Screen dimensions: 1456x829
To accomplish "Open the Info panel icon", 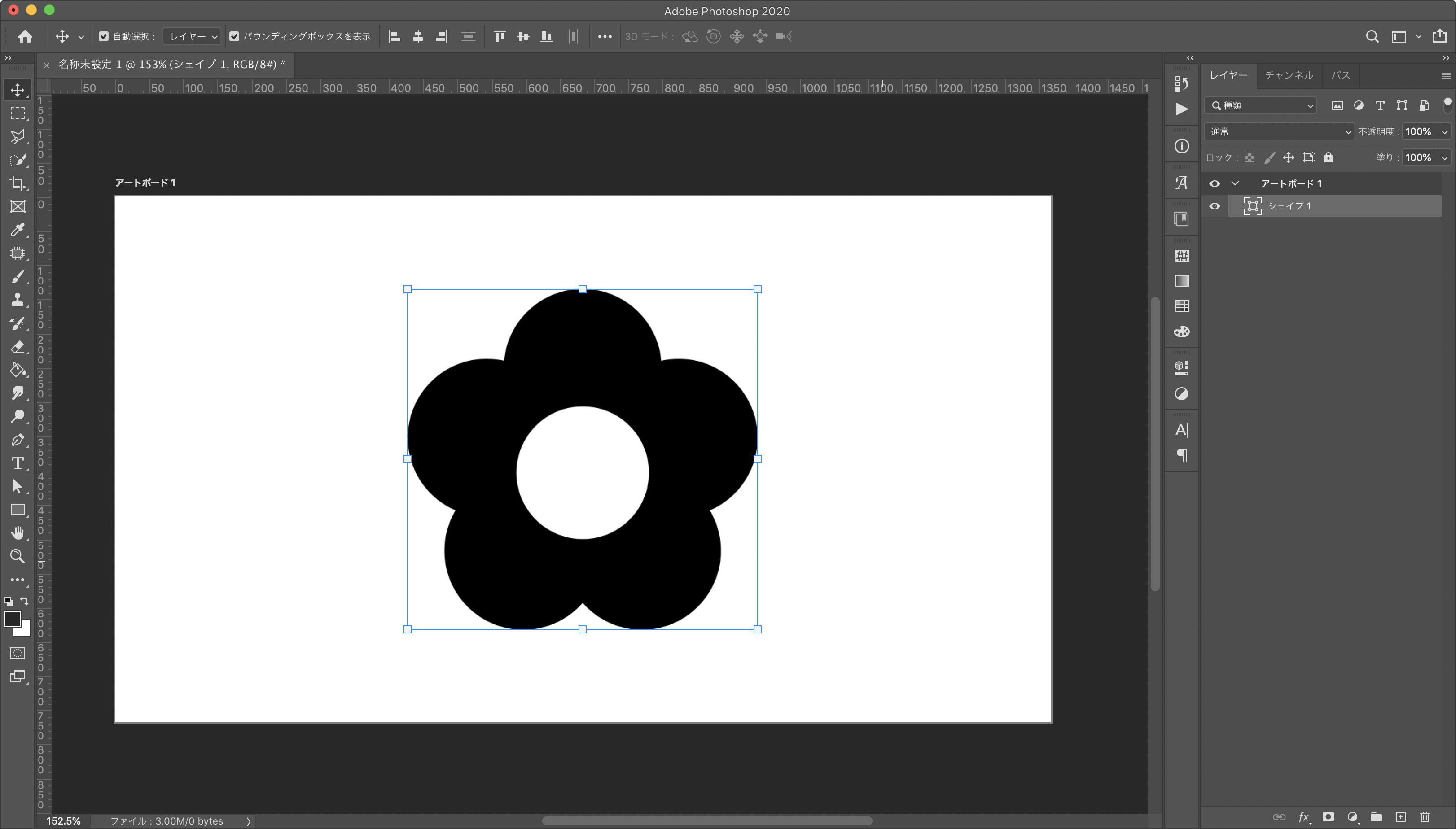I will point(1181,146).
